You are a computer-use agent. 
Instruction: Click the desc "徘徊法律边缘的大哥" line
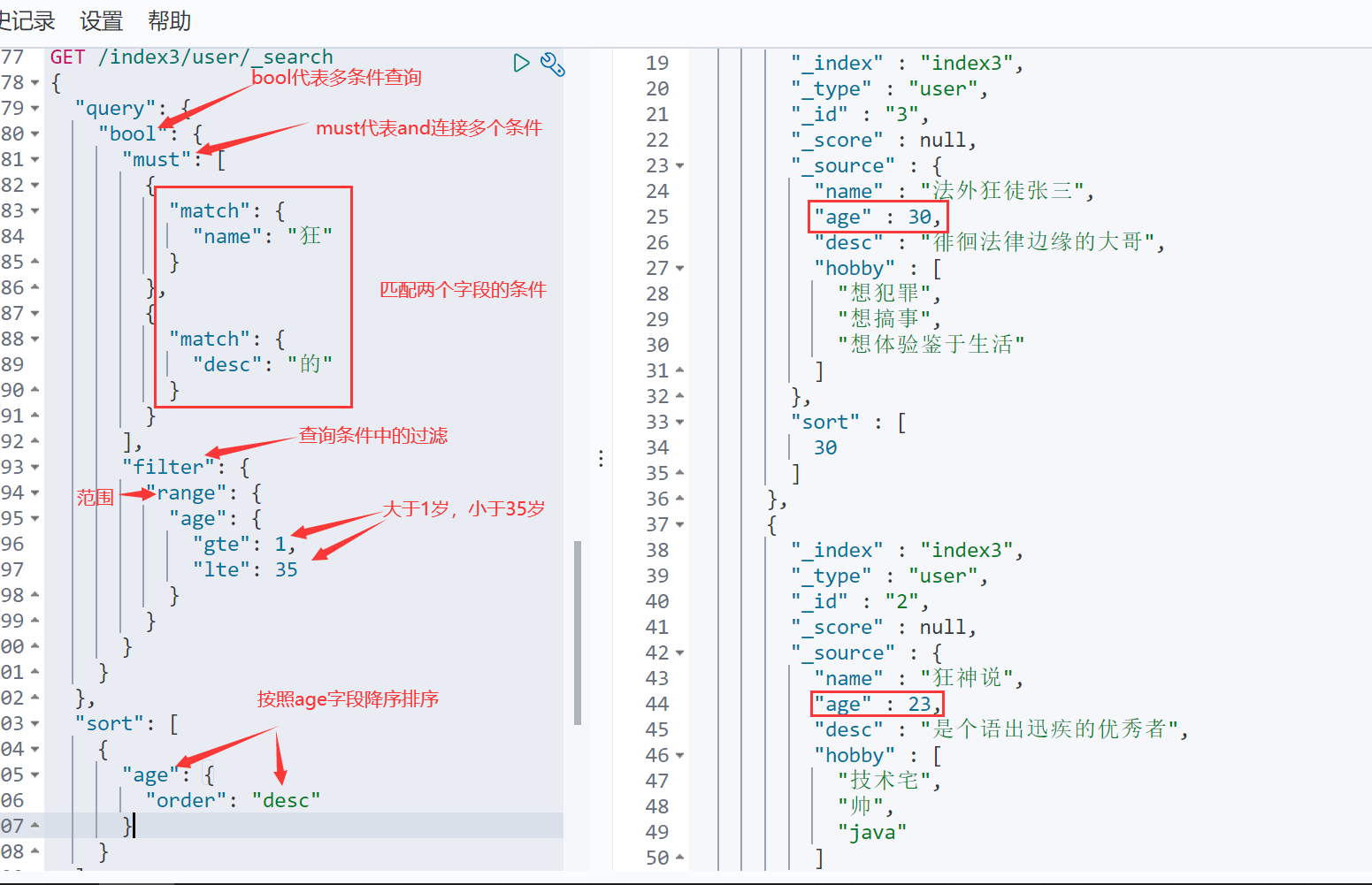[989, 242]
